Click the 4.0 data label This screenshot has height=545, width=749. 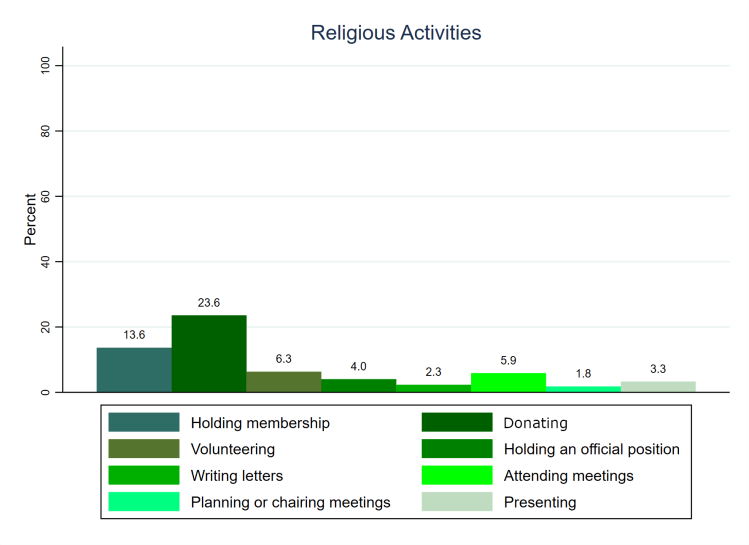coord(358,365)
